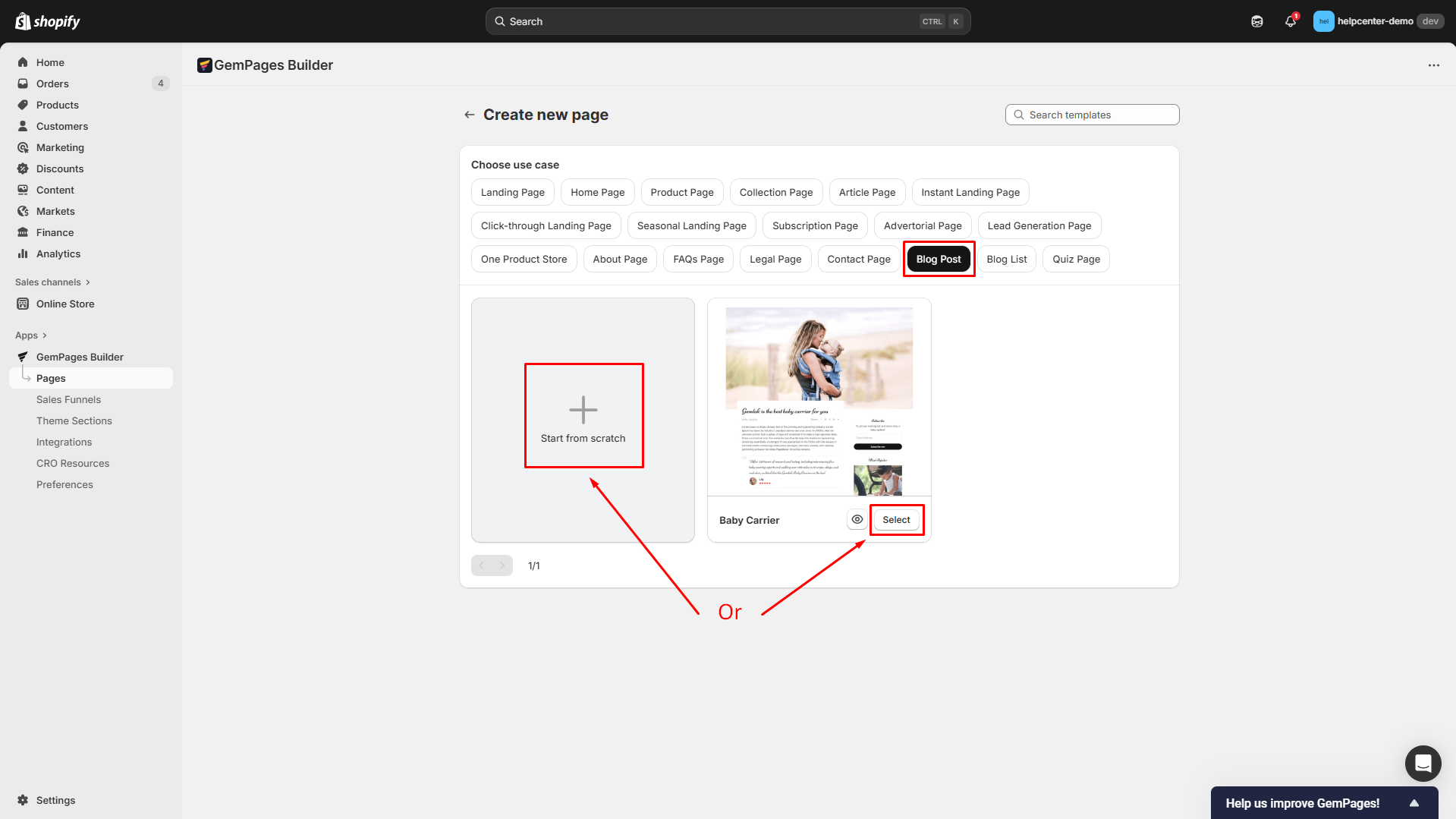Click the Shopify logo
The width and height of the screenshot is (1456, 819).
click(48, 21)
